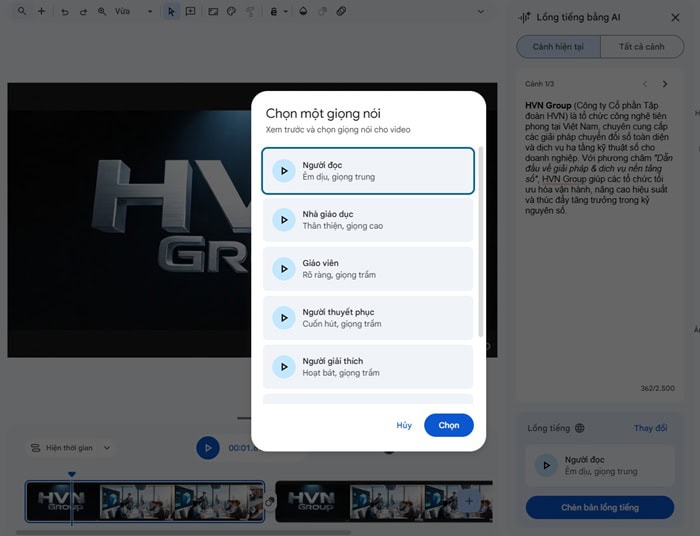Switch to Tất cả cảnh tab
Image resolution: width=700 pixels, height=536 pixels.
pyautogui.click(x=641, y=47)
